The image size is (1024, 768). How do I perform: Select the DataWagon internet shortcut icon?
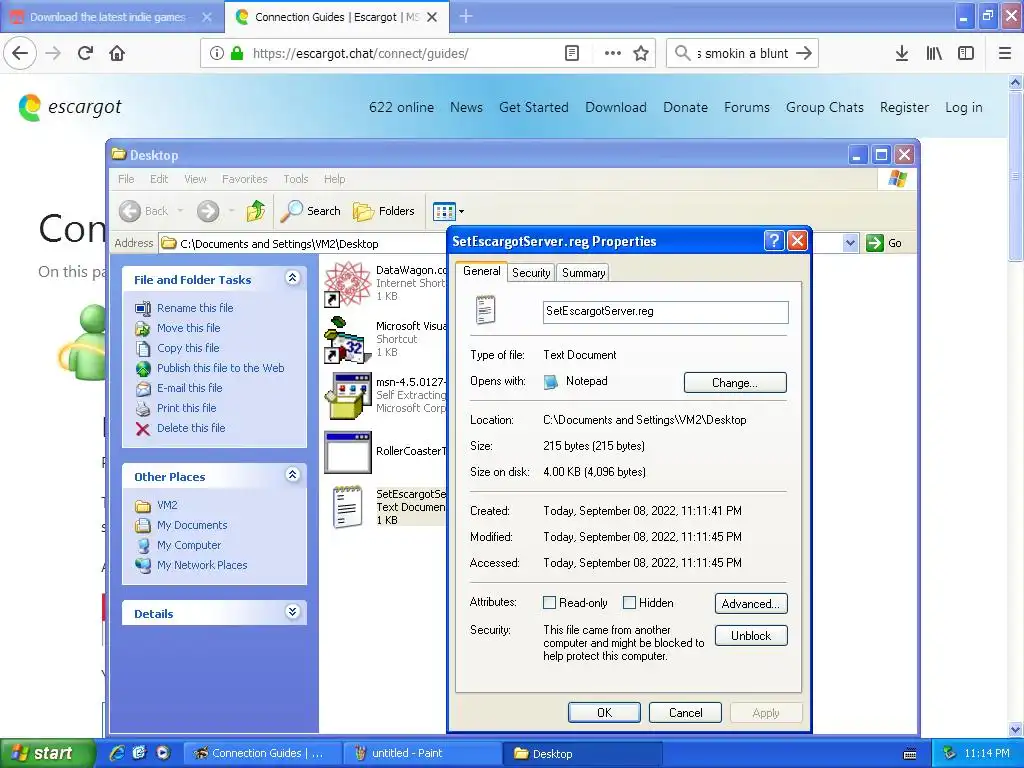tap(347, 283)
